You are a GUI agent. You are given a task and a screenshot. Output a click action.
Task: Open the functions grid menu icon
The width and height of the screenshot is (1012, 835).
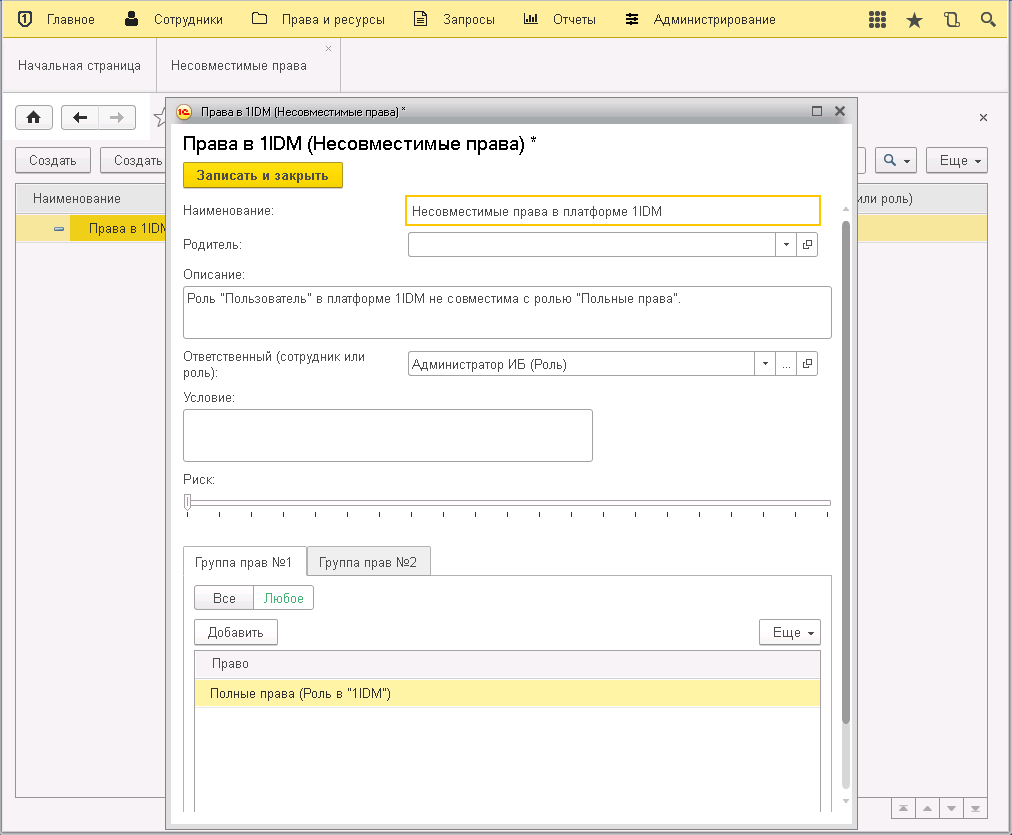point(877,20)
